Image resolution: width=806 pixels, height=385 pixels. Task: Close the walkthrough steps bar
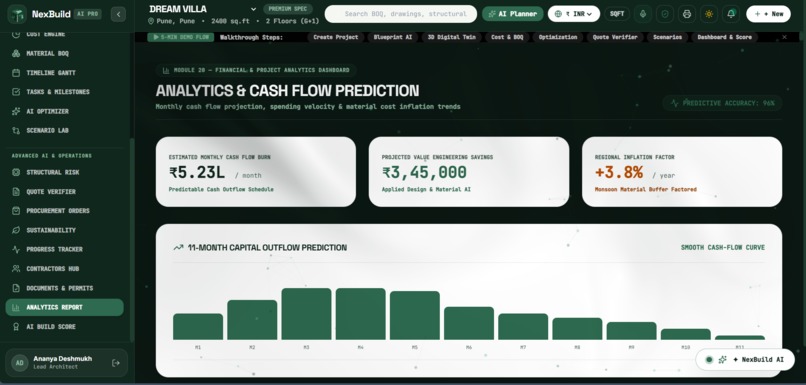[x=784, y=37]
